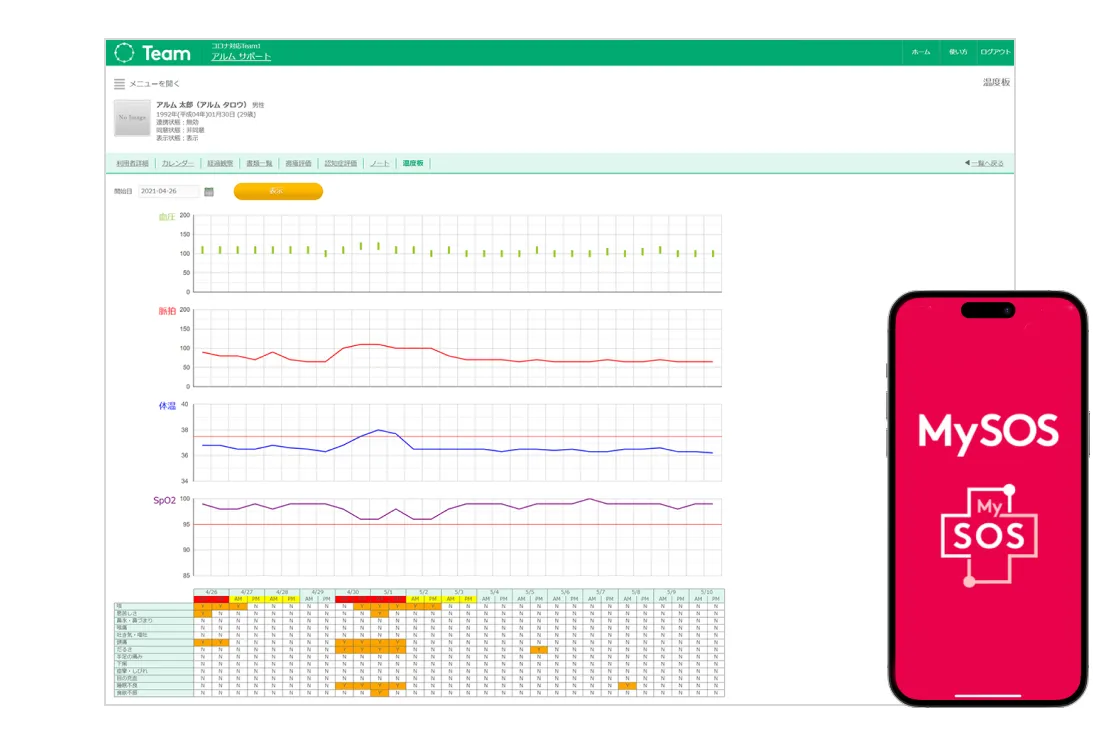Click the アルム サポート header link
1120x746 pixels.
tap(241, 57)
